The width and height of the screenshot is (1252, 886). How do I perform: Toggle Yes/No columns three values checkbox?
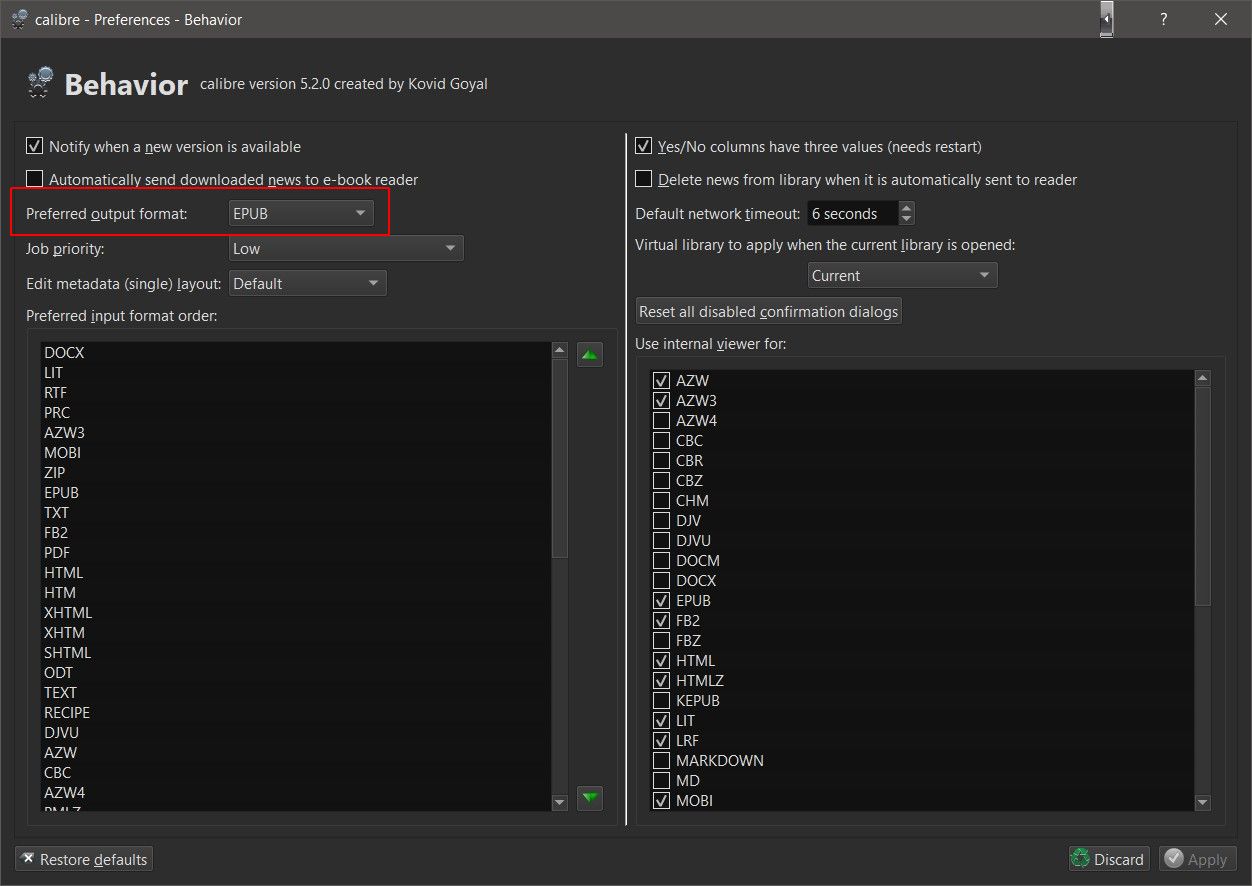click(x=644, y=146)
